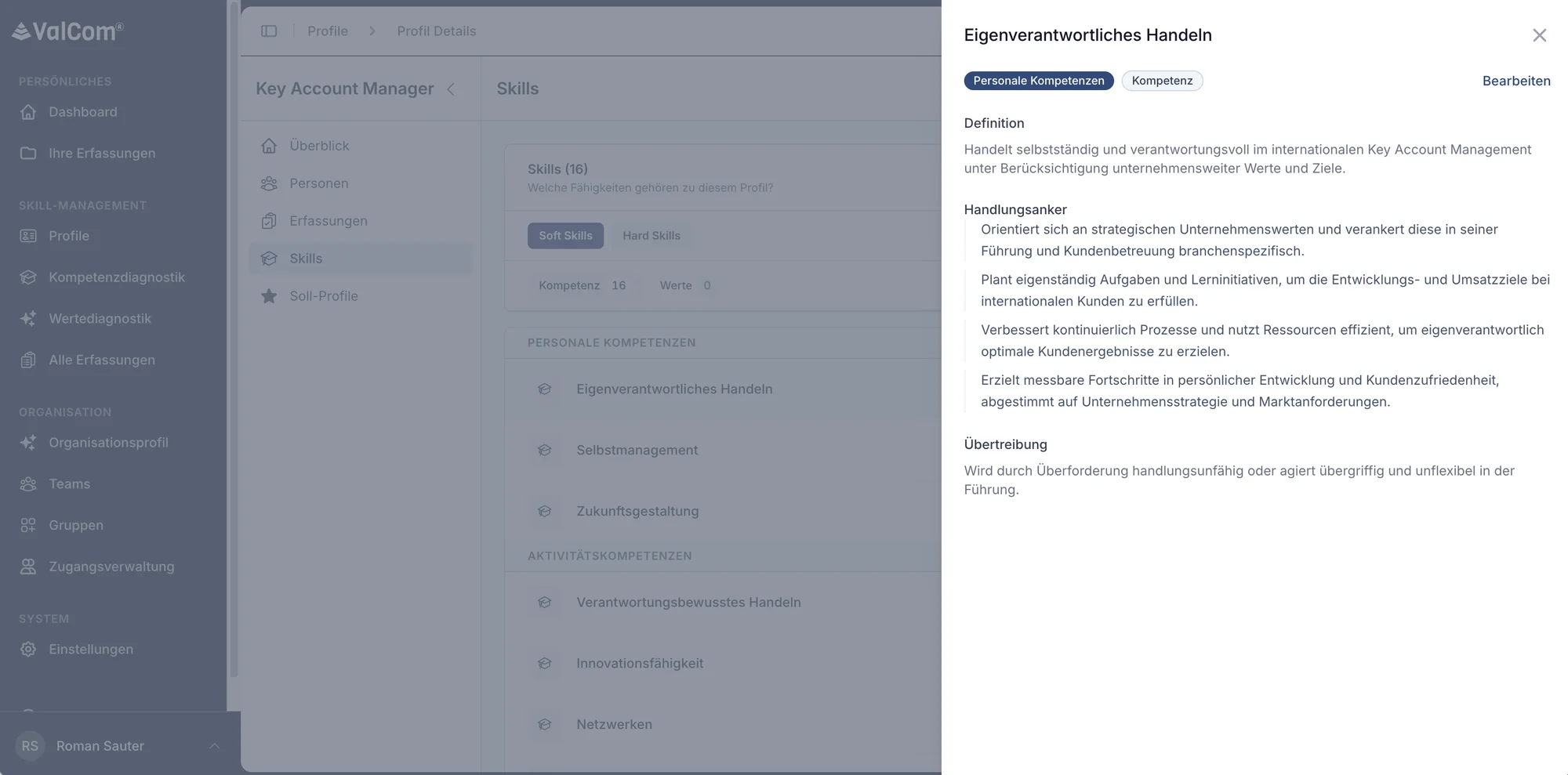Select the Werte 0 filter
Viewport: 1568px width, 775px height.
click(x=685, y=285)
